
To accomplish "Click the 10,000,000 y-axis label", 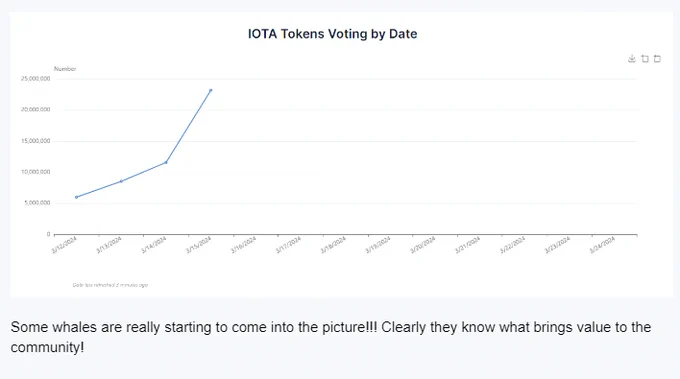I will pos(36,172).
